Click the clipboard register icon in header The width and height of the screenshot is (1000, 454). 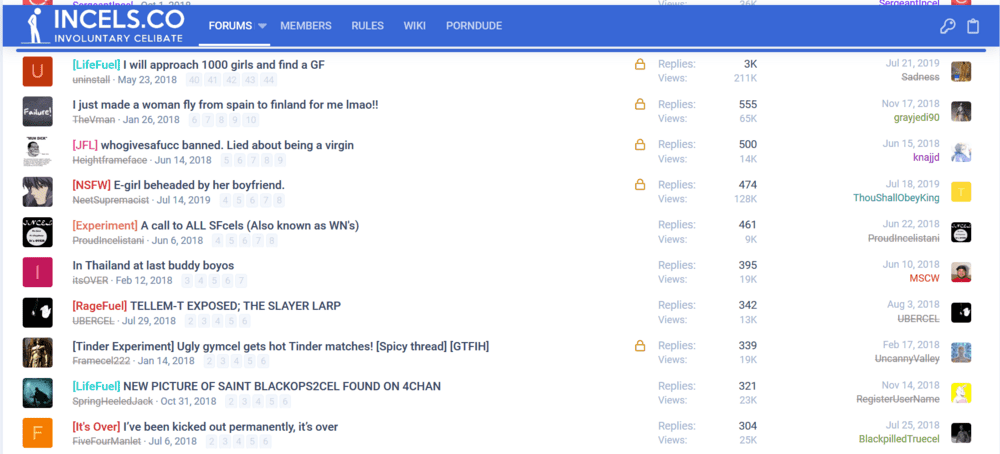point(973,26)
